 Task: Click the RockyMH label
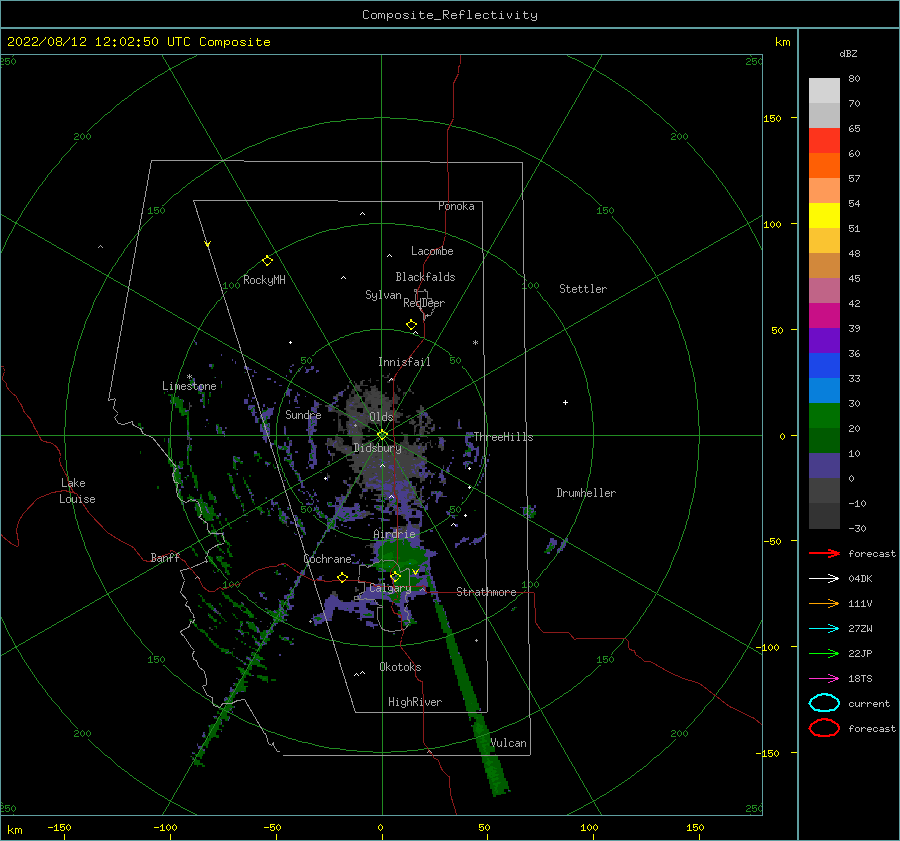pyautogui.click(x=264, y=280)
